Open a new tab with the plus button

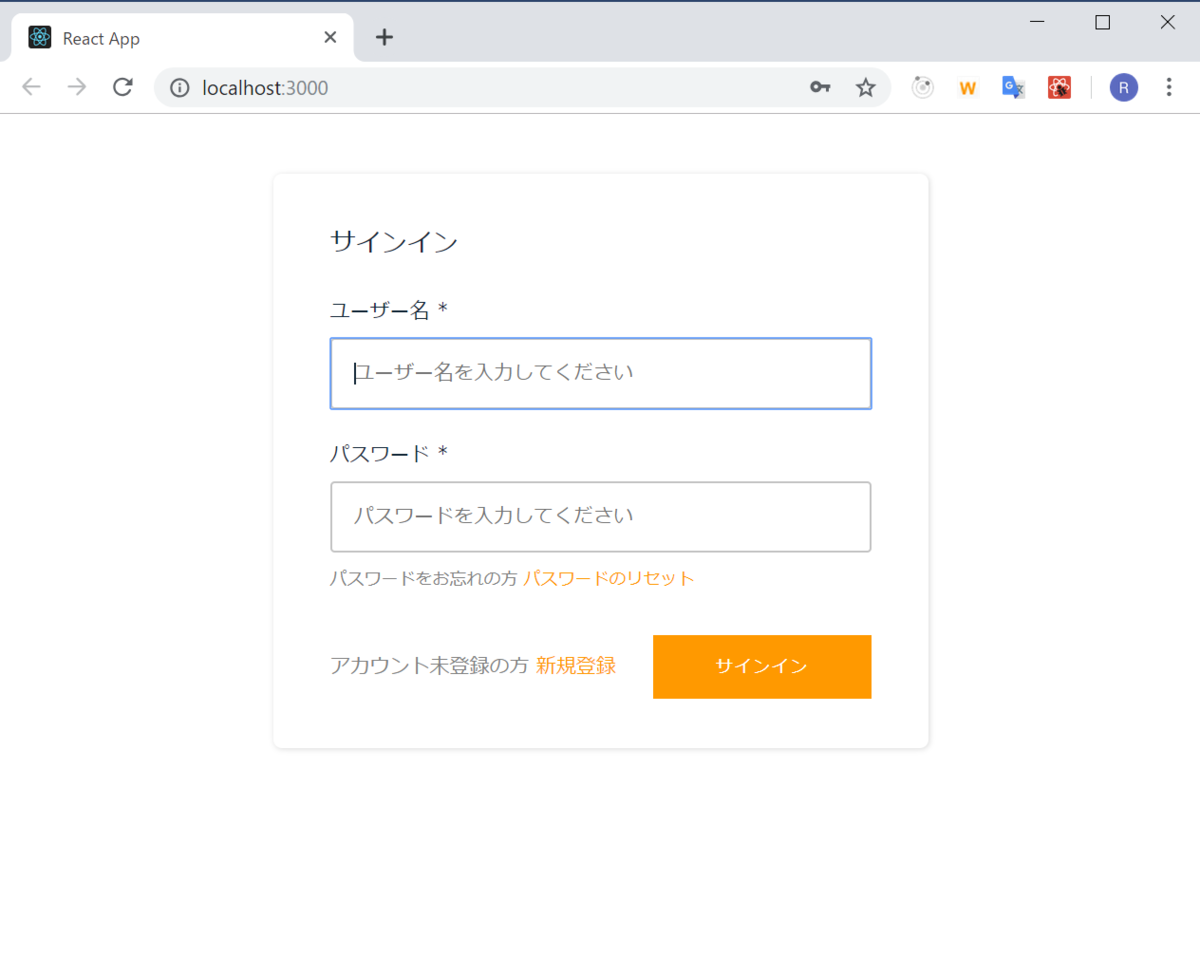click(x=384, y=38)
